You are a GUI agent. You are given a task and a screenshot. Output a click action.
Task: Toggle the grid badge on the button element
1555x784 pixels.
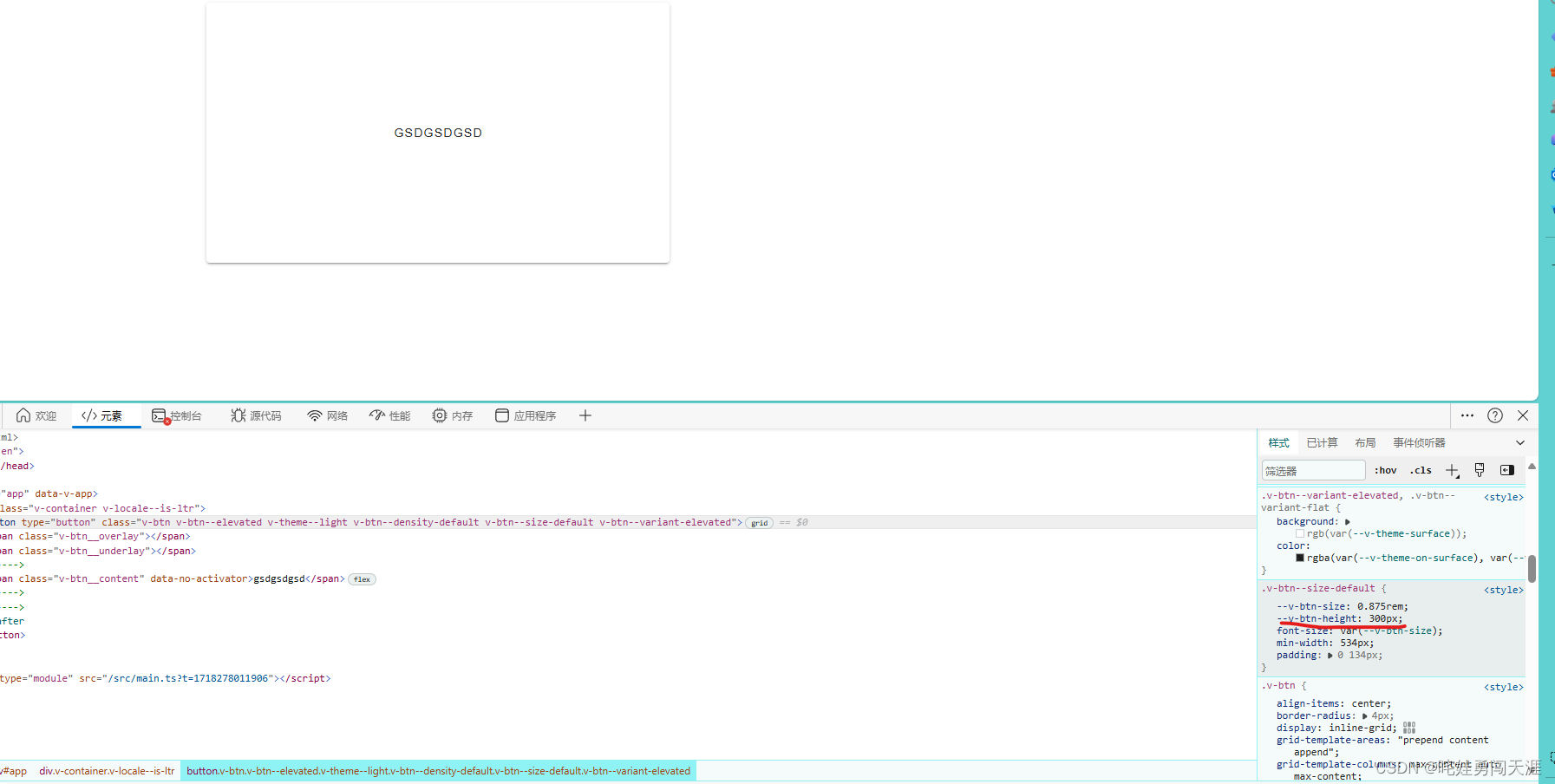click(x=760, y=523)
